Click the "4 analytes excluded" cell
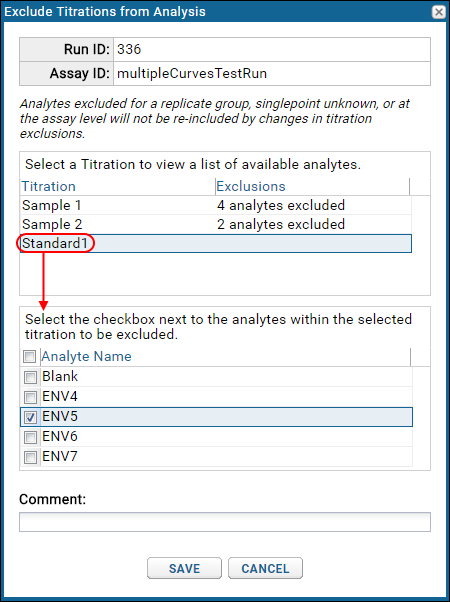The height and width of the screenshot is (602, 450). pos(281,205)
